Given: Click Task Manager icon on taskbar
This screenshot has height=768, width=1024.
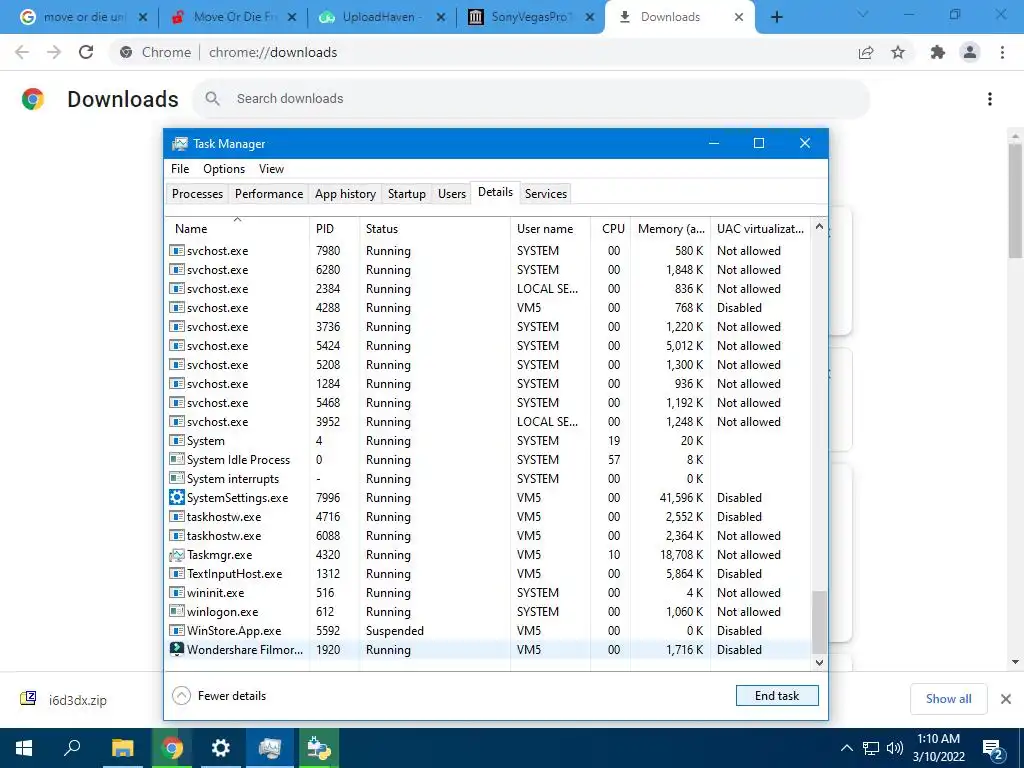Looking at the screenshot, I should click(270, 748).
